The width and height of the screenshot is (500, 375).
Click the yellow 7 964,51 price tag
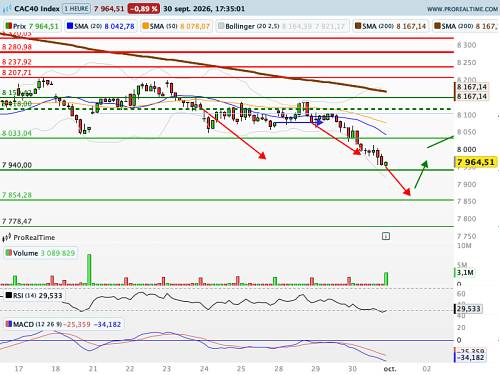point(476,162)
